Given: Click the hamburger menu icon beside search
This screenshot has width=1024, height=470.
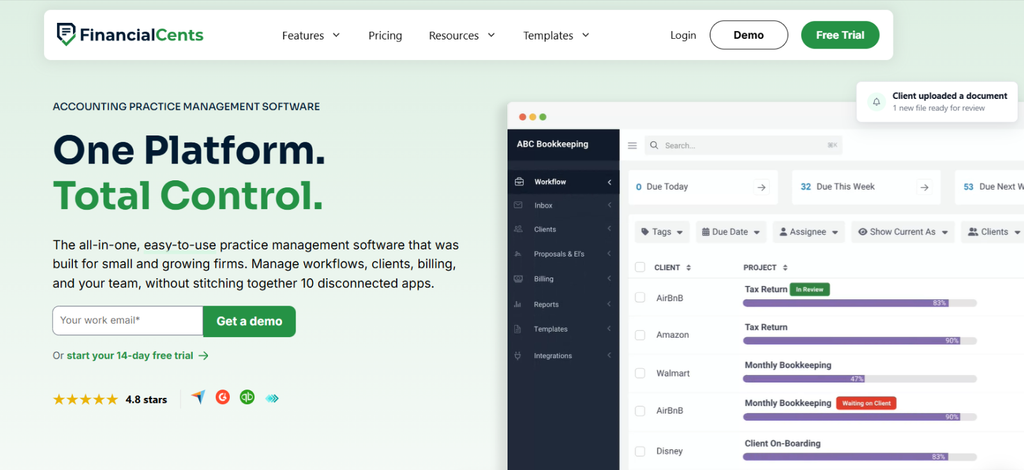Looking at the screenshot, I should (x=632, y=146).
